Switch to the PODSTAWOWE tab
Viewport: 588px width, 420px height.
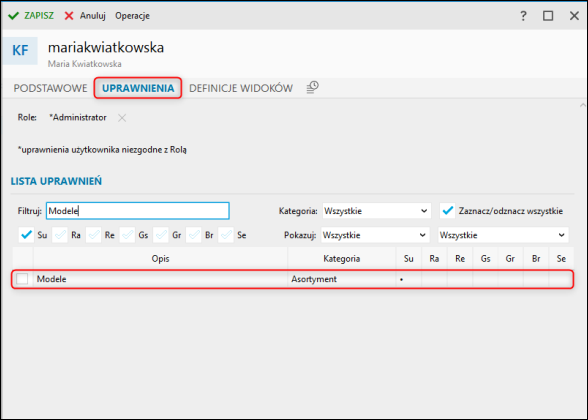[x=50, y=88]
